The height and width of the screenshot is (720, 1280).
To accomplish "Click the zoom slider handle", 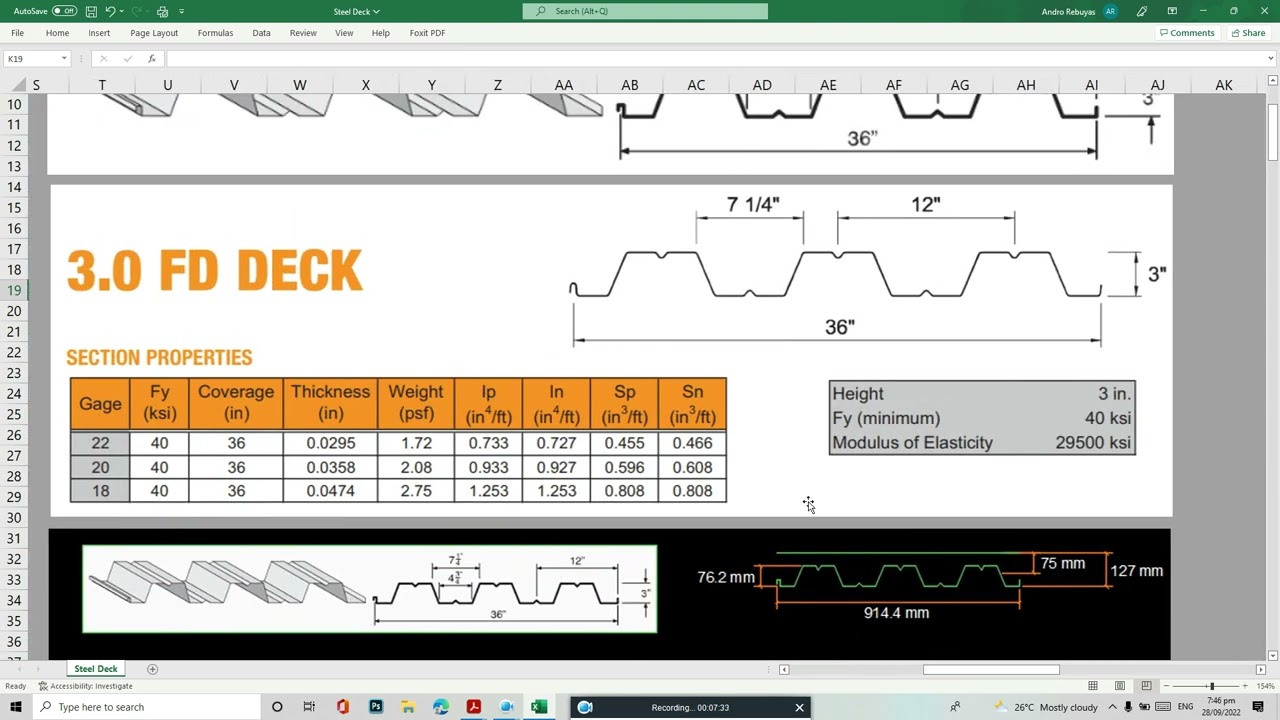I will tap(1212, 686).
